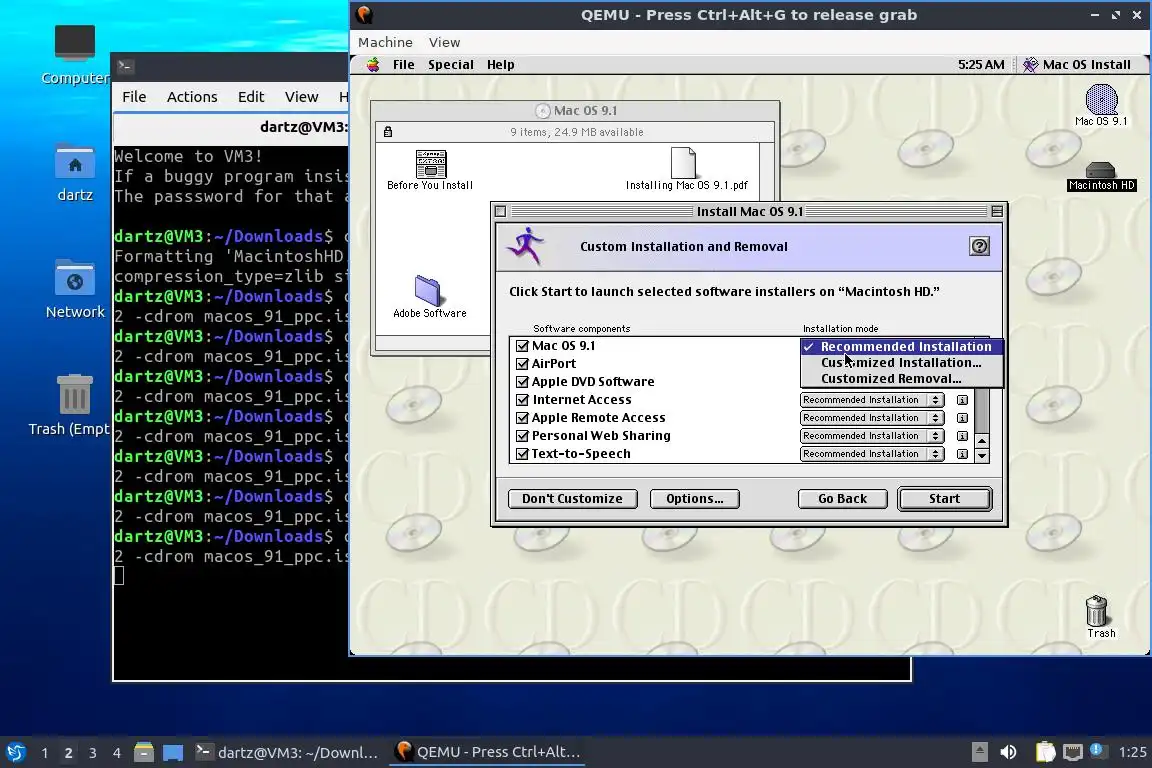This screenshot has height=768, width=1152.
Task: Open the Mac OS Special menu
Action: click(x=450, y=65)
